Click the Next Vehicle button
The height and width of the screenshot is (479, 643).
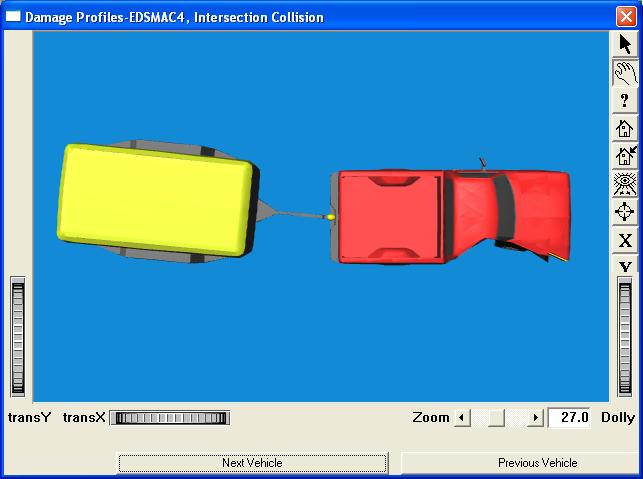click(252, 463)
